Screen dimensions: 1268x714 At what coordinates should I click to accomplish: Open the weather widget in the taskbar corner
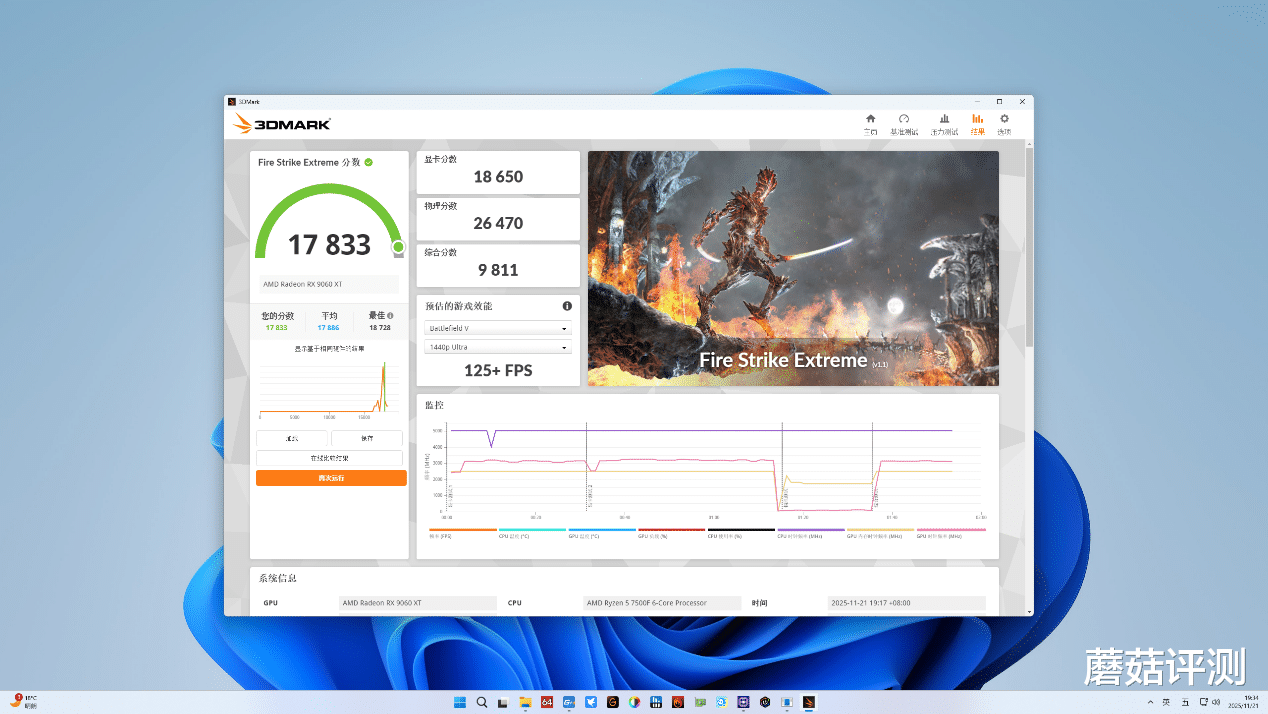pos(24,702)
